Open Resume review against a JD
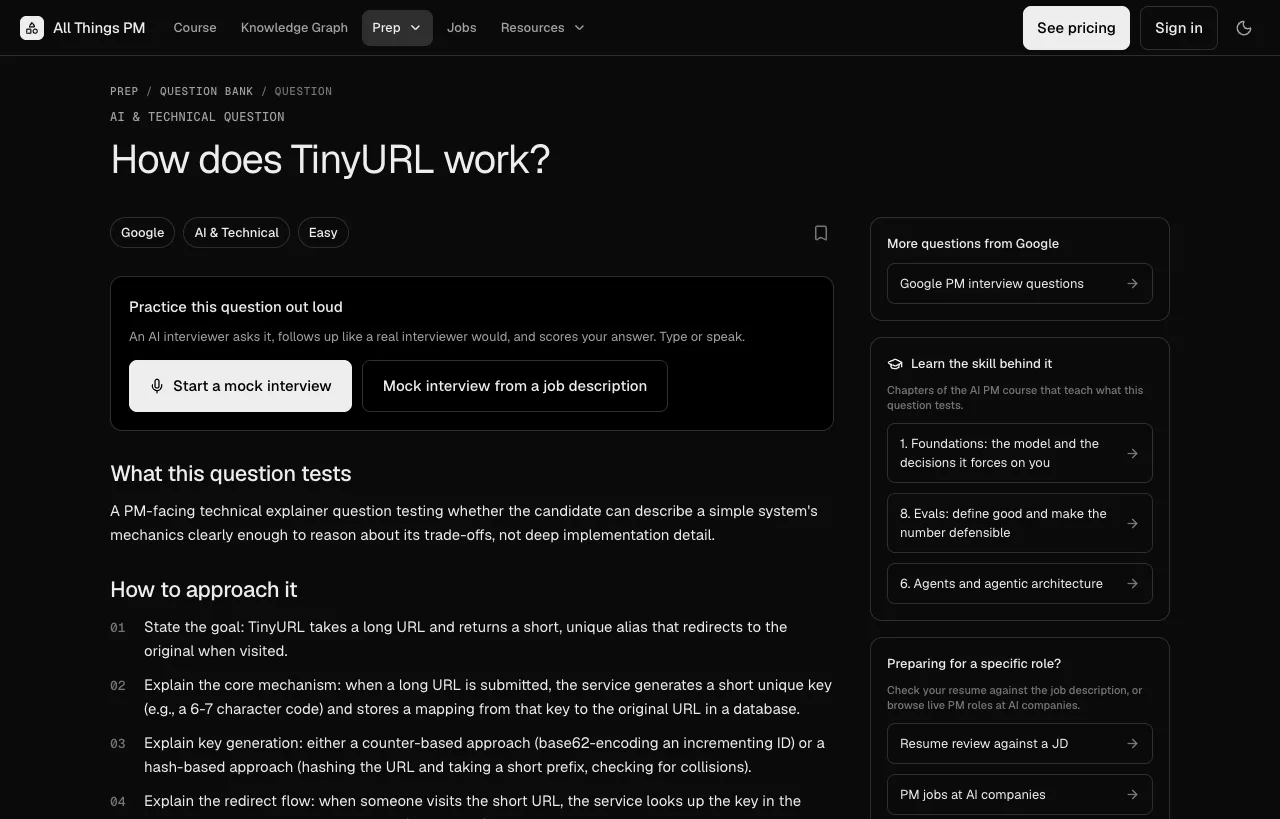This screenshot has width=1280, height=819. pyautogui.click(x=1020, y=744)
